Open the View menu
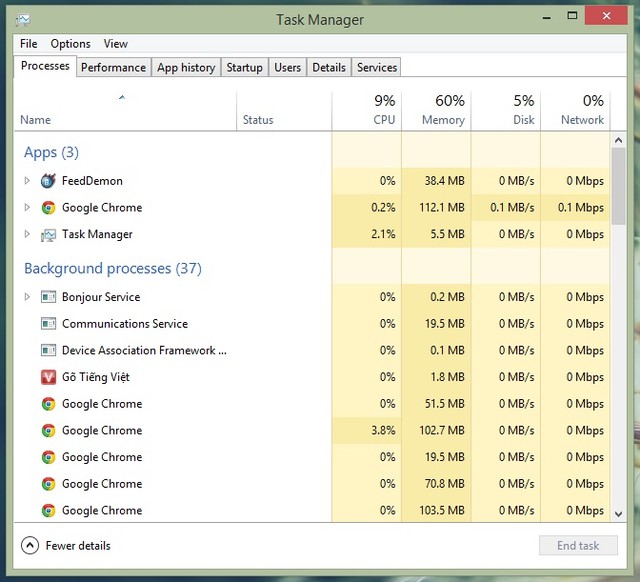640x582 pixels. pyautogui.click(x=116, y=44)
